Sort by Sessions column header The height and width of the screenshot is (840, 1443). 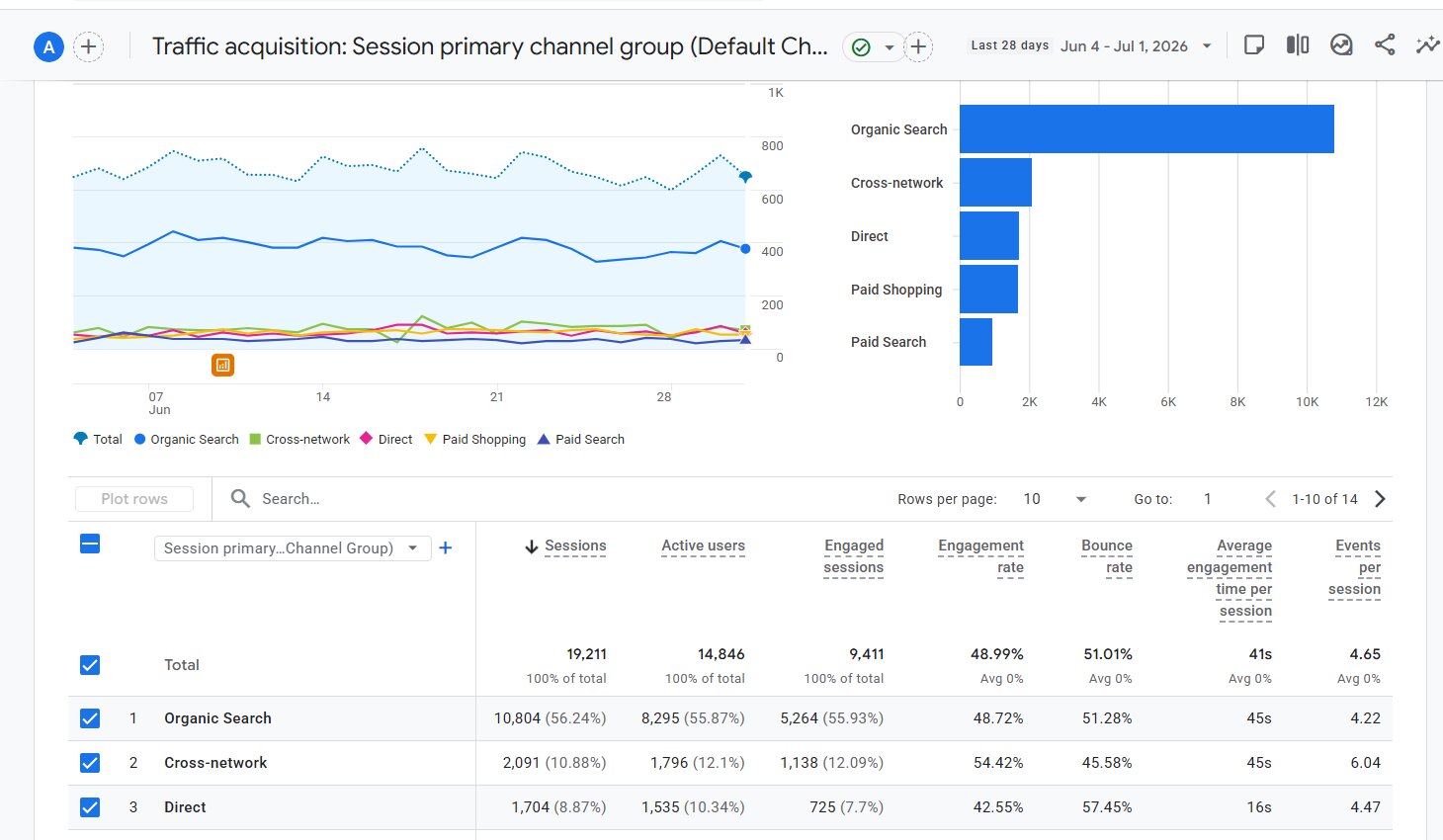575,546
